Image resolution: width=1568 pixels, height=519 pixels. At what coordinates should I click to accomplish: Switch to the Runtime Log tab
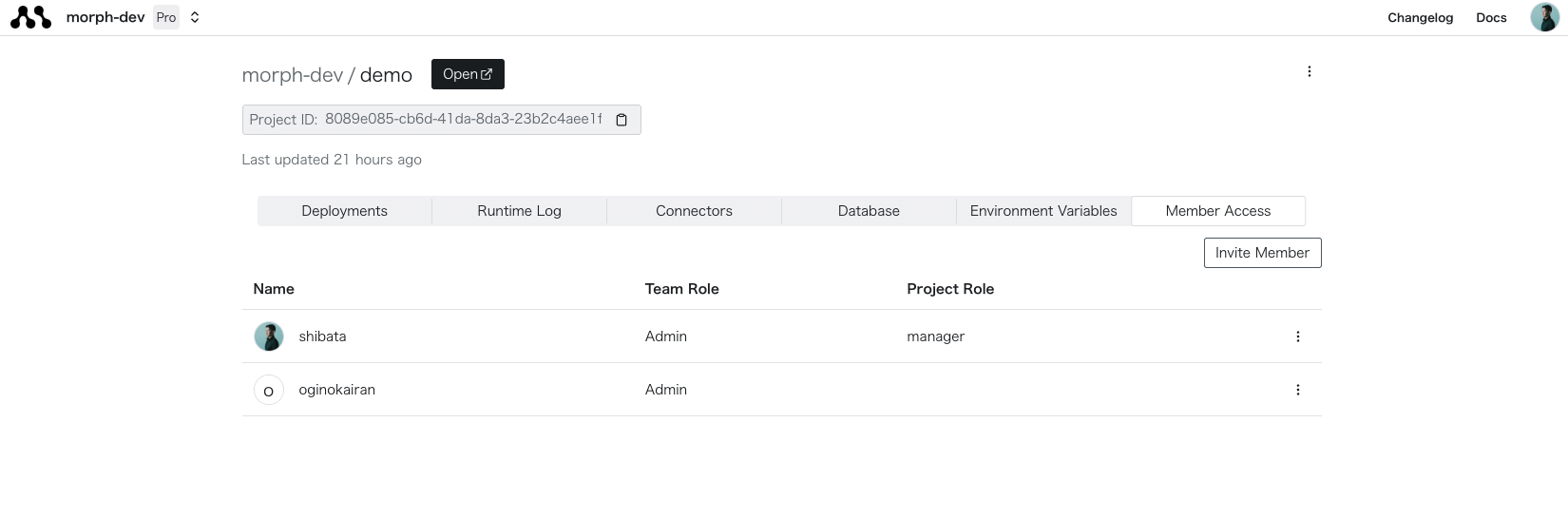[x=519, y=211]
